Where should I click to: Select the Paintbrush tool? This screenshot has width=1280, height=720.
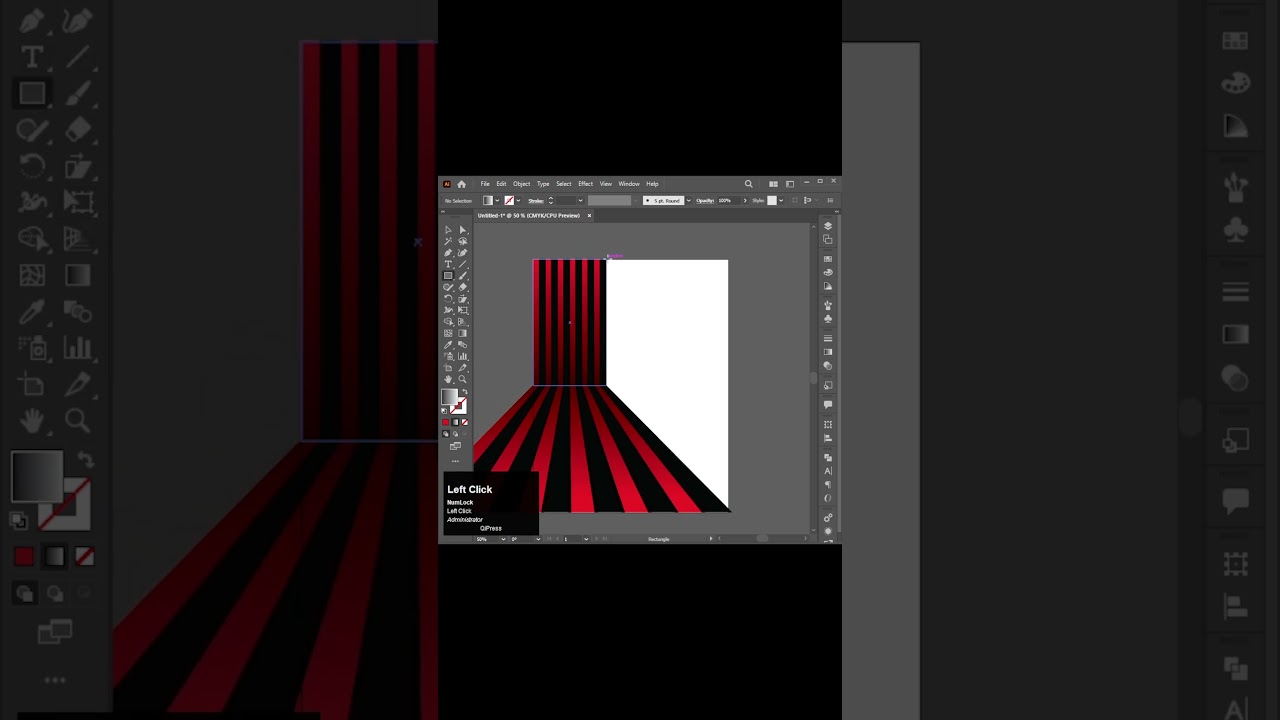pos(463,276)
